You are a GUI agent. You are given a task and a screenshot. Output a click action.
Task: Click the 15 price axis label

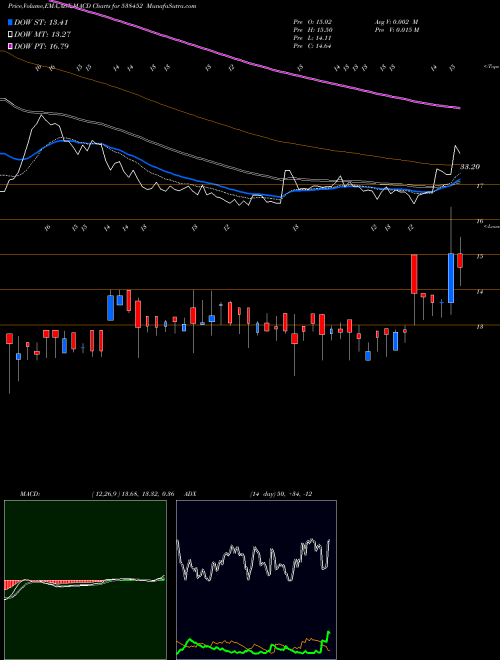pyautogui.click(x=479, y=256)
